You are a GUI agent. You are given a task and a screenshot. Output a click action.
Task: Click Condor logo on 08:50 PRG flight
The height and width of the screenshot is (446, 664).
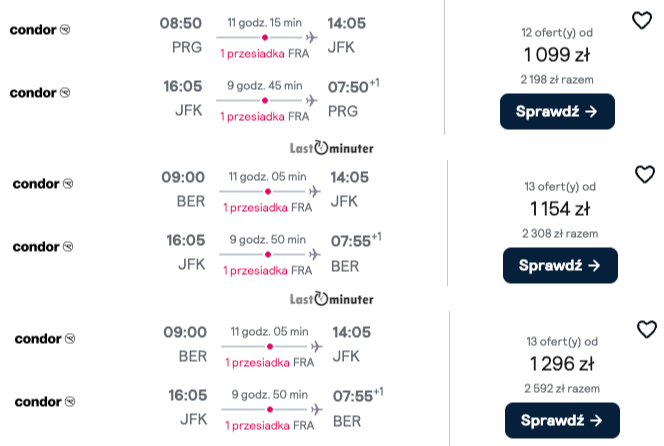(40, 30)
